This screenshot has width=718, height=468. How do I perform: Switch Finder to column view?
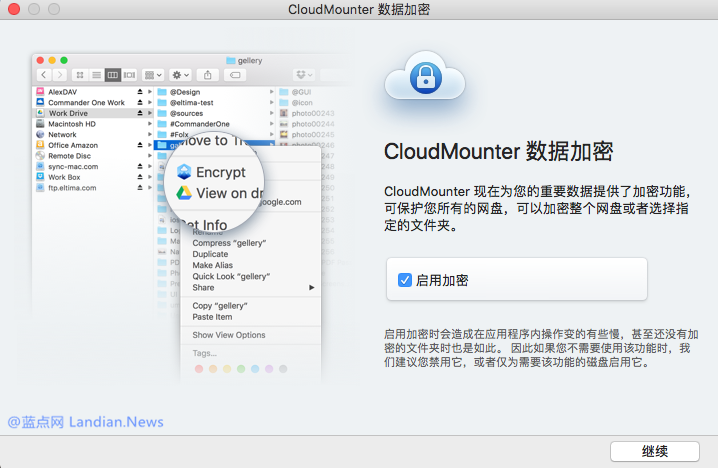coord(113,75)
